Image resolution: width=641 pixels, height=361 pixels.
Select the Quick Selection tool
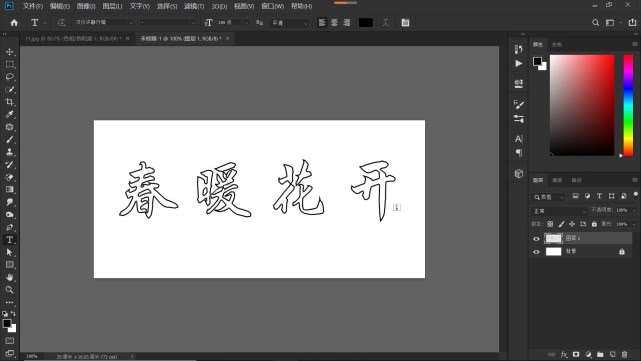(x=9, y=90)
